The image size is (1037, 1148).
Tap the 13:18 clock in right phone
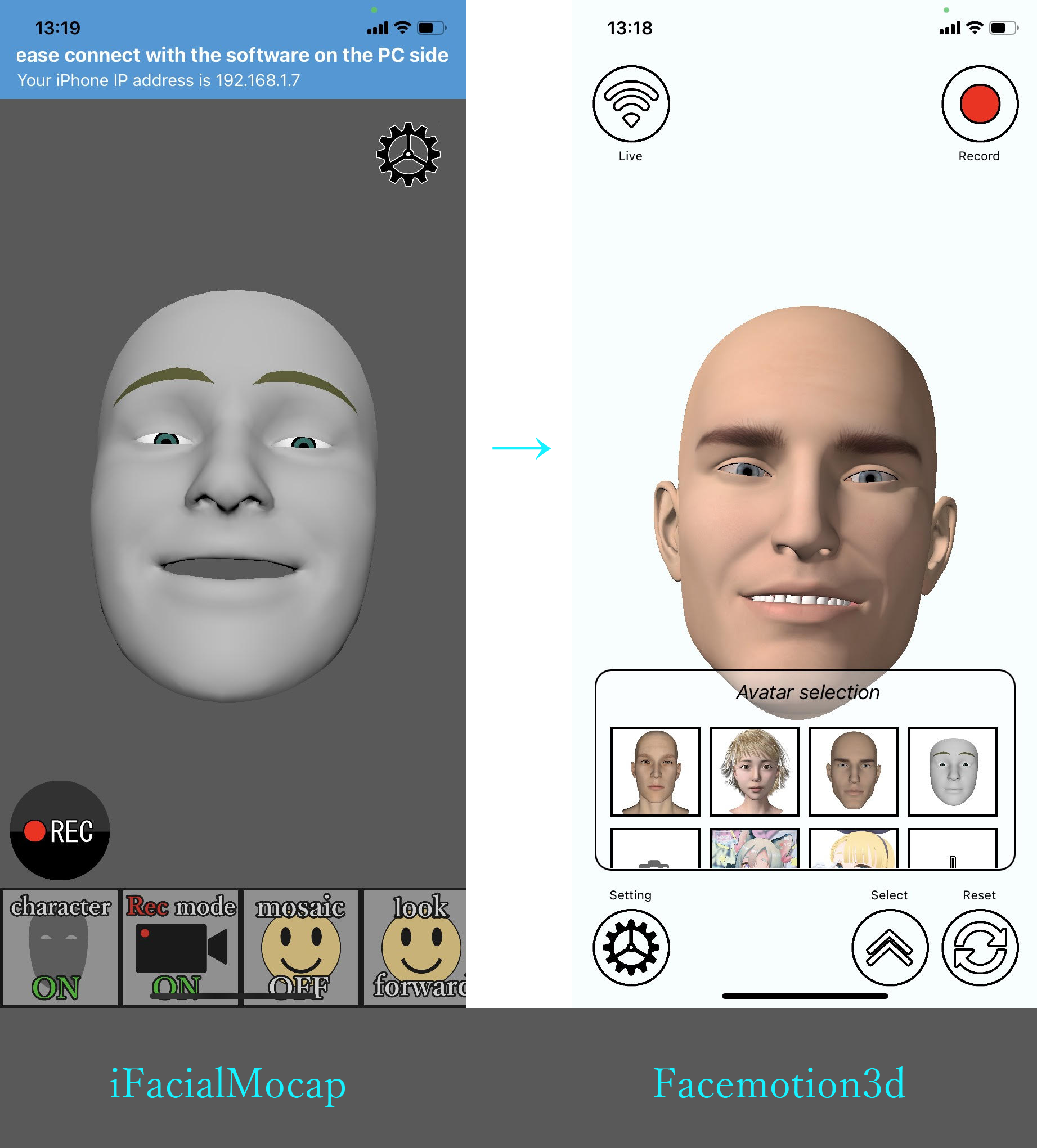point(630,28)
